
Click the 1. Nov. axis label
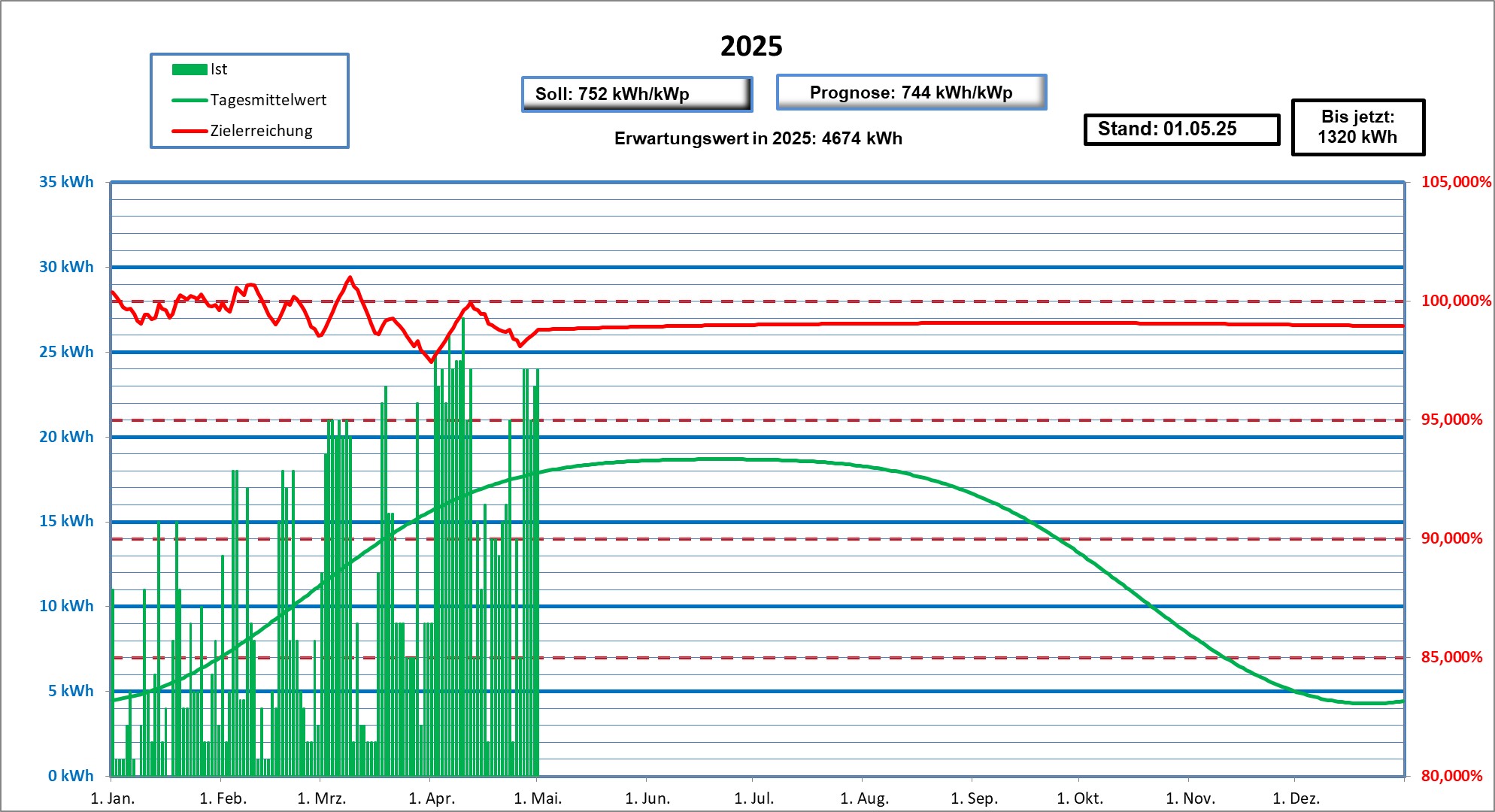(1190, 798)
